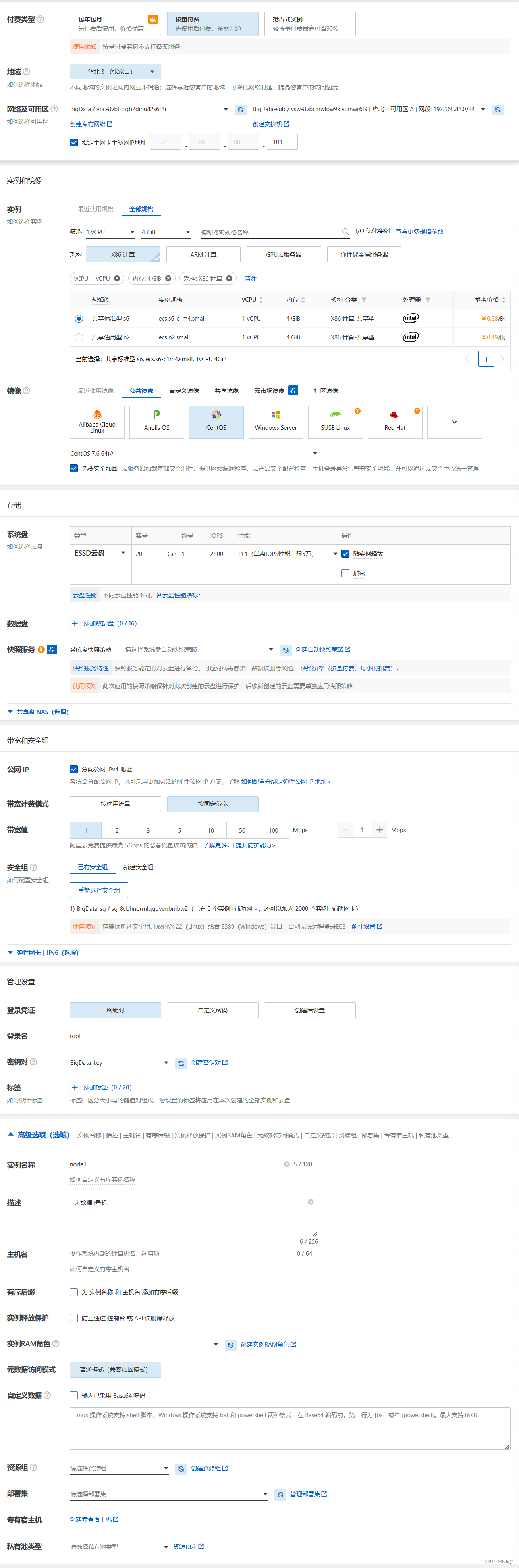Open CentOS 7.6 64位 version dropdown

coord(194,454)
